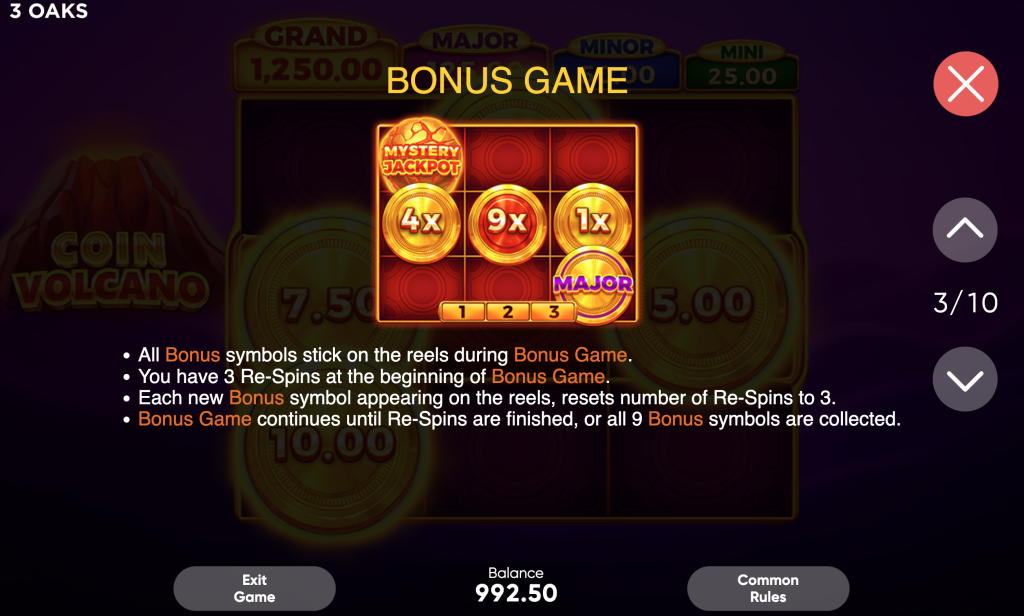Click the 1x gold coin
This screenshot has width=1024, height=616.
(593, 221)
